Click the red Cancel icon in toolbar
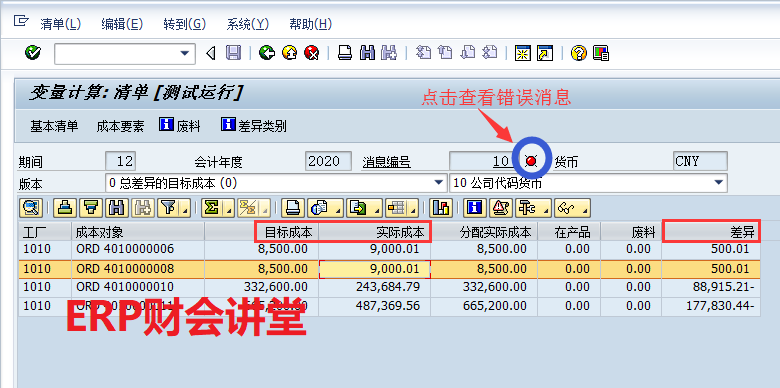This screenshot has width=780, height=388. tap(311, 53)
